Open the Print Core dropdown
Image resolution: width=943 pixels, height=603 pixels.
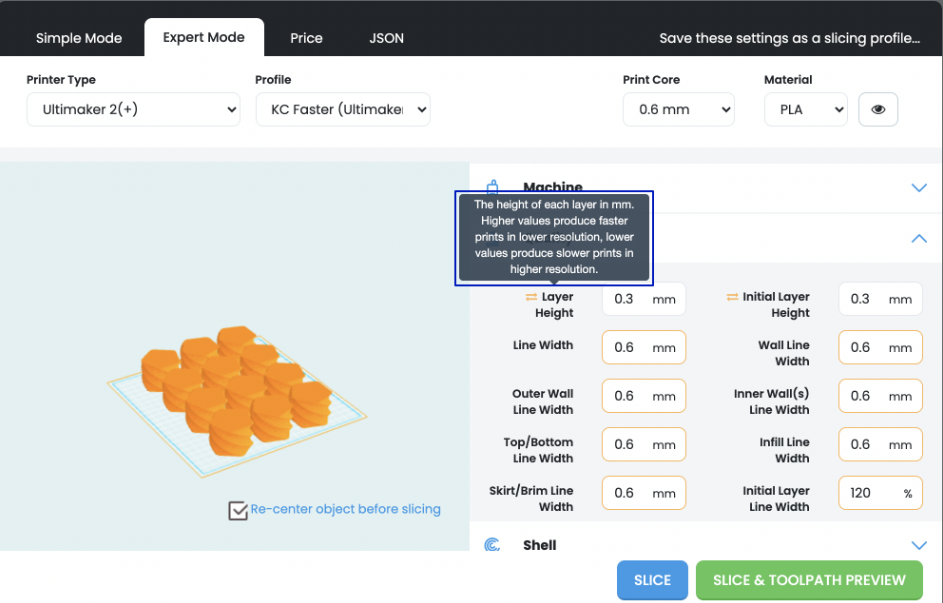pyautogui.click(x=678, y=110)
